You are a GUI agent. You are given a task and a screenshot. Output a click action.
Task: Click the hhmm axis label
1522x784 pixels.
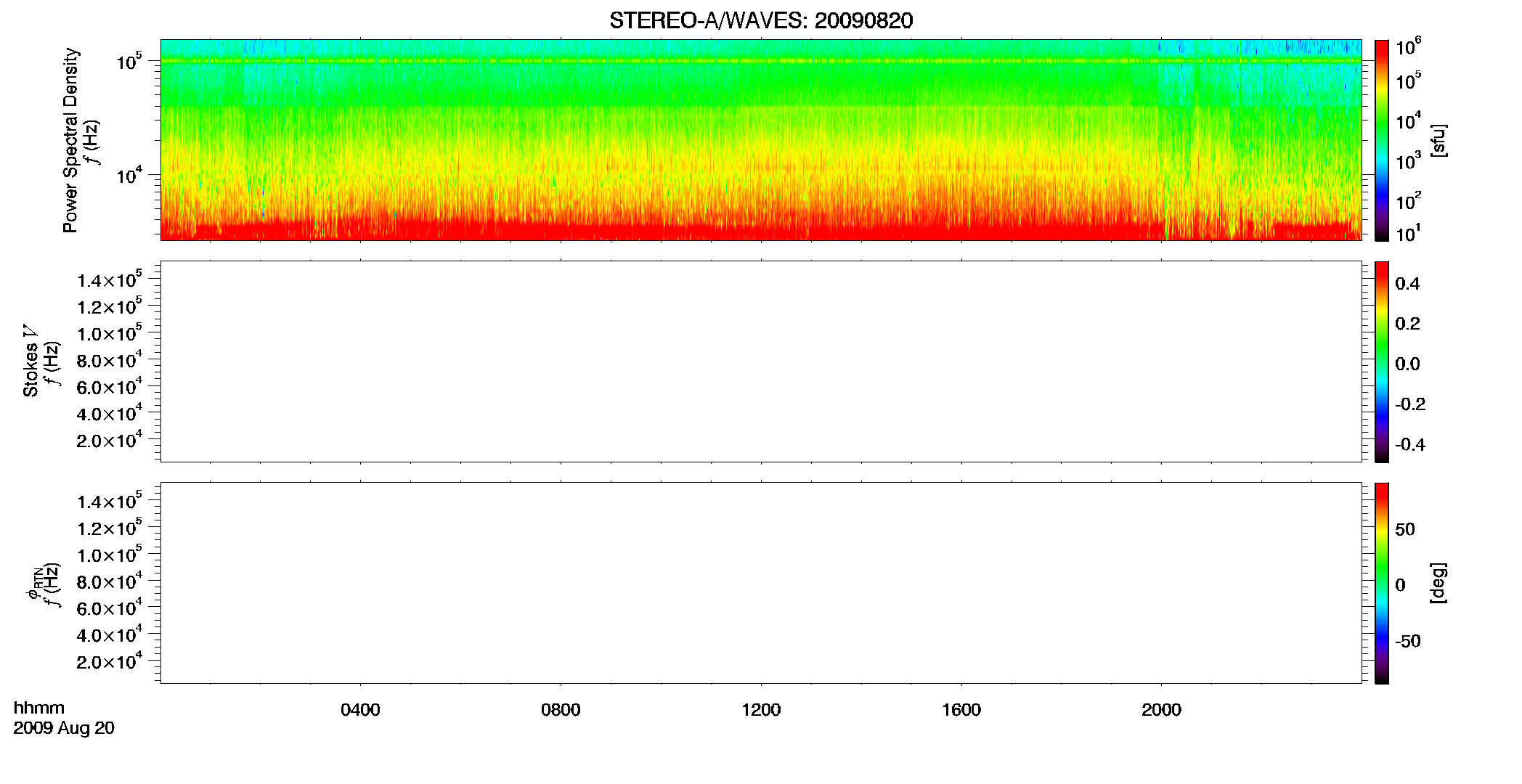click(39, 708)
